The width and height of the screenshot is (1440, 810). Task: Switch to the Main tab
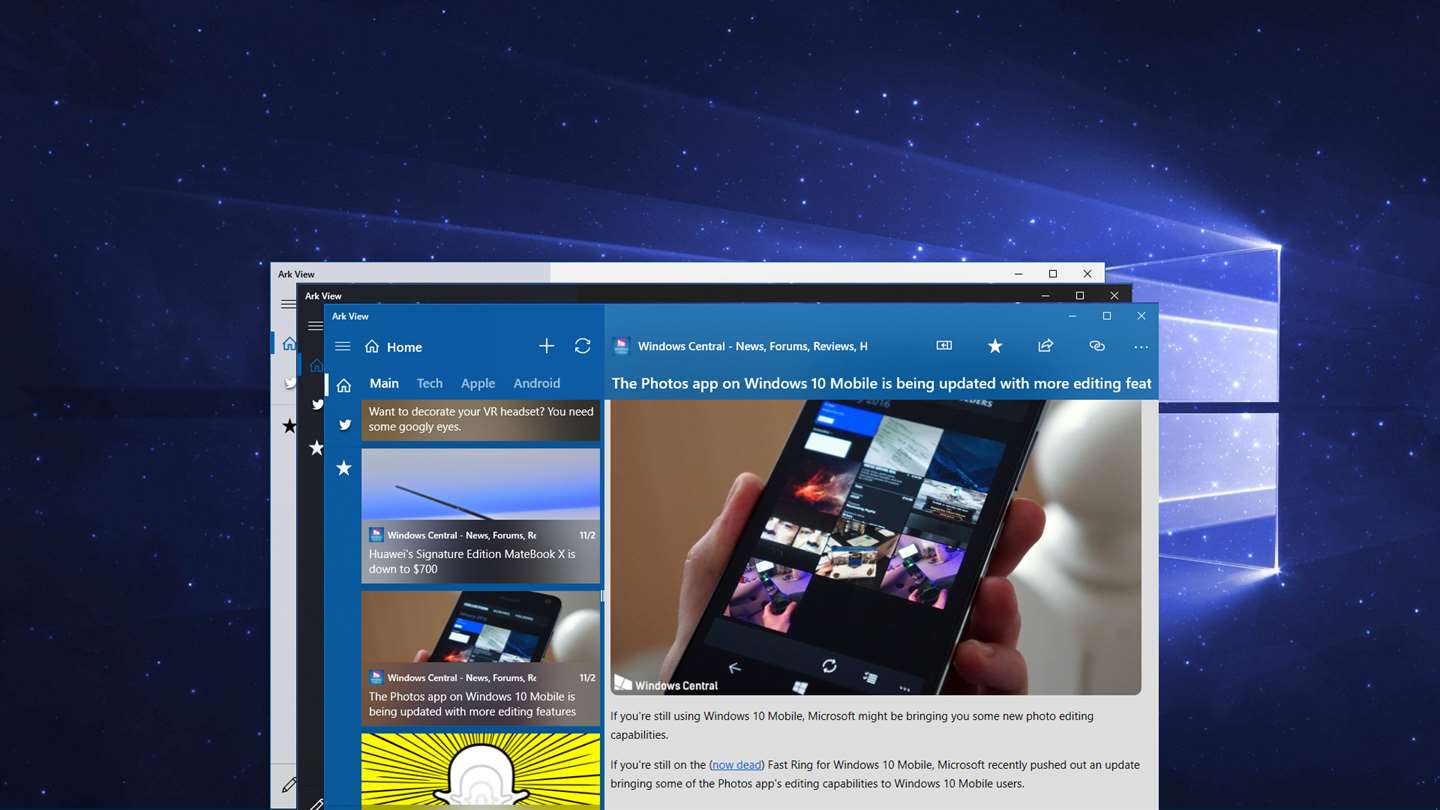(384, 383)
